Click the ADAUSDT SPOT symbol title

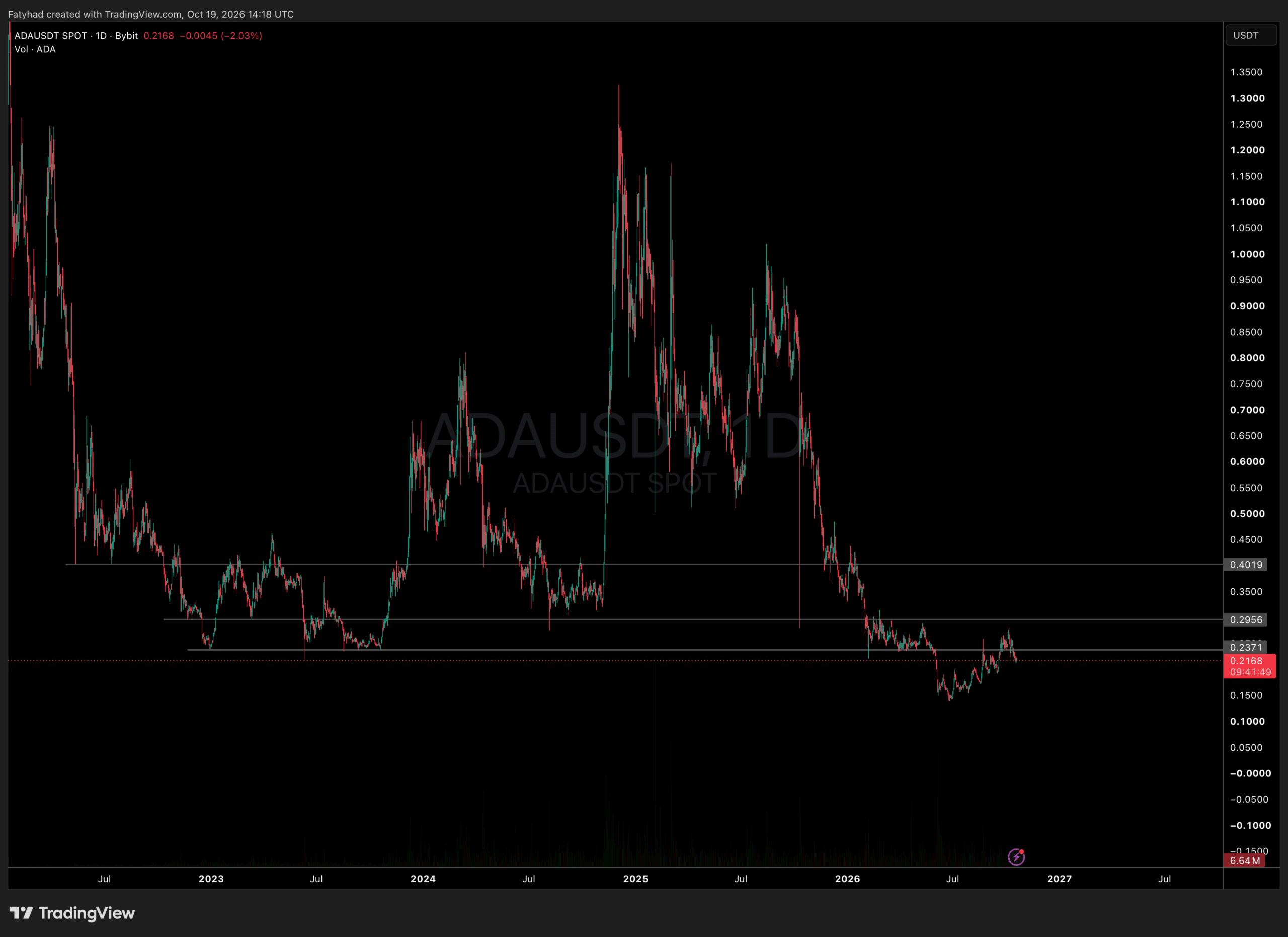[x=50, y=36]
